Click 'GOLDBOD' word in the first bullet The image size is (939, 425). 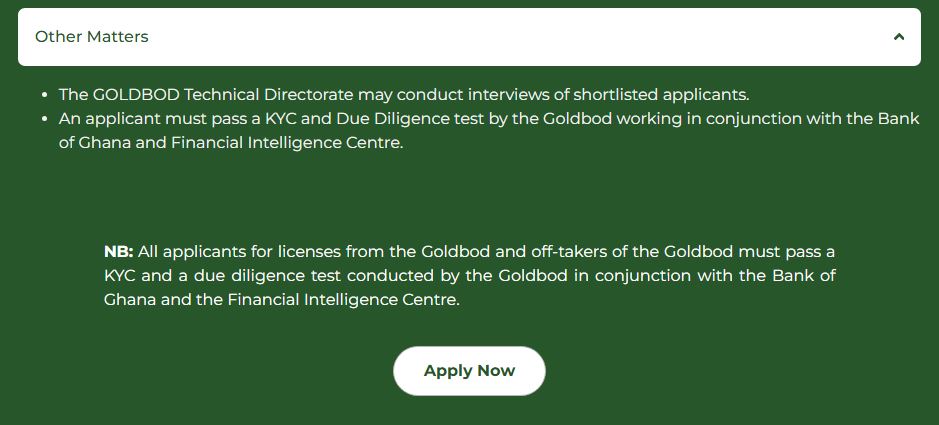(x=137, y=95)
